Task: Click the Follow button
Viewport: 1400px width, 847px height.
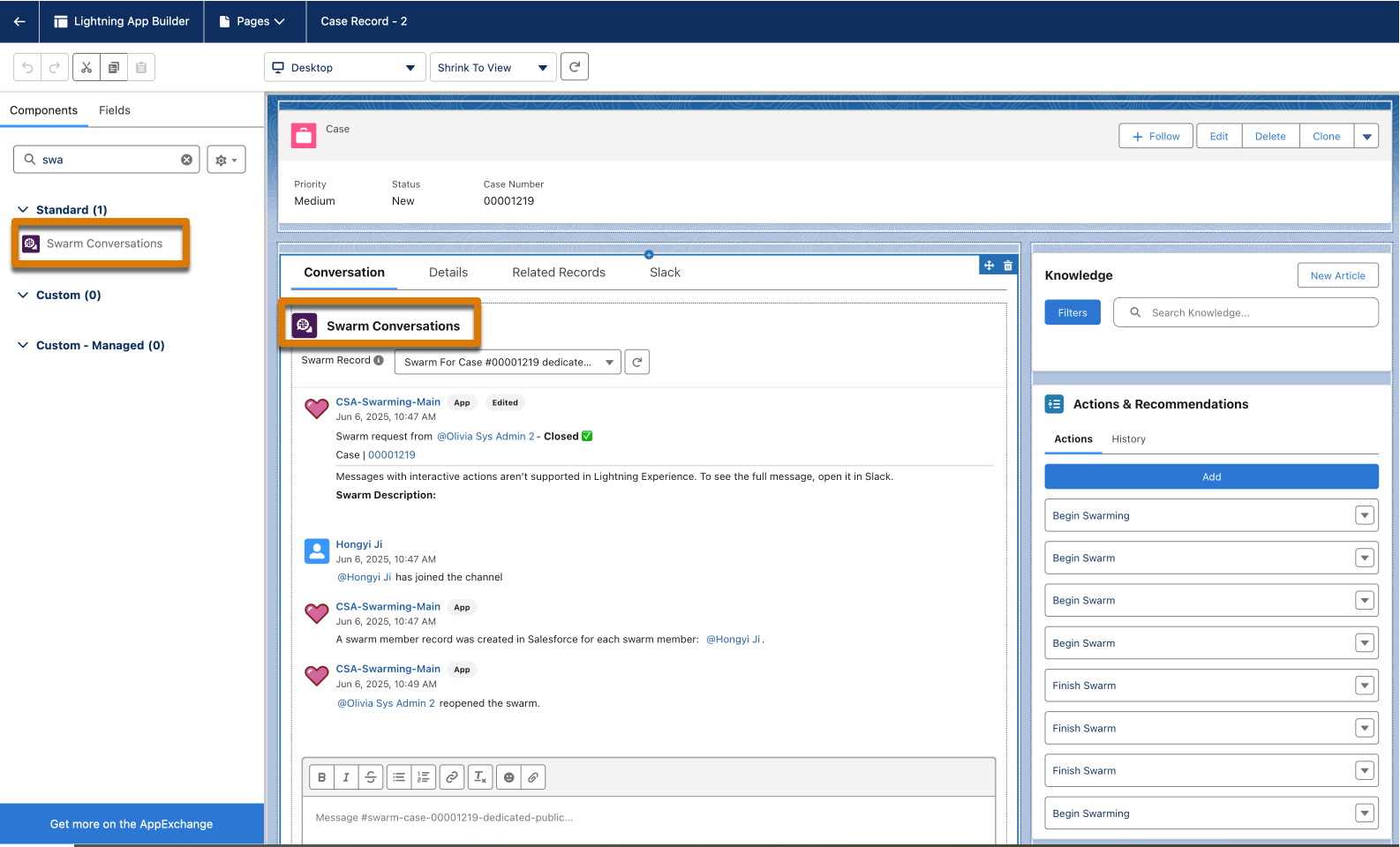Action: point(1156,136)
